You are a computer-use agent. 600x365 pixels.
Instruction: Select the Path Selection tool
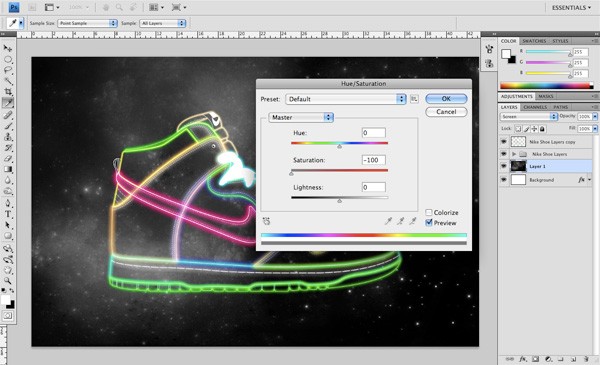(8, 225)
